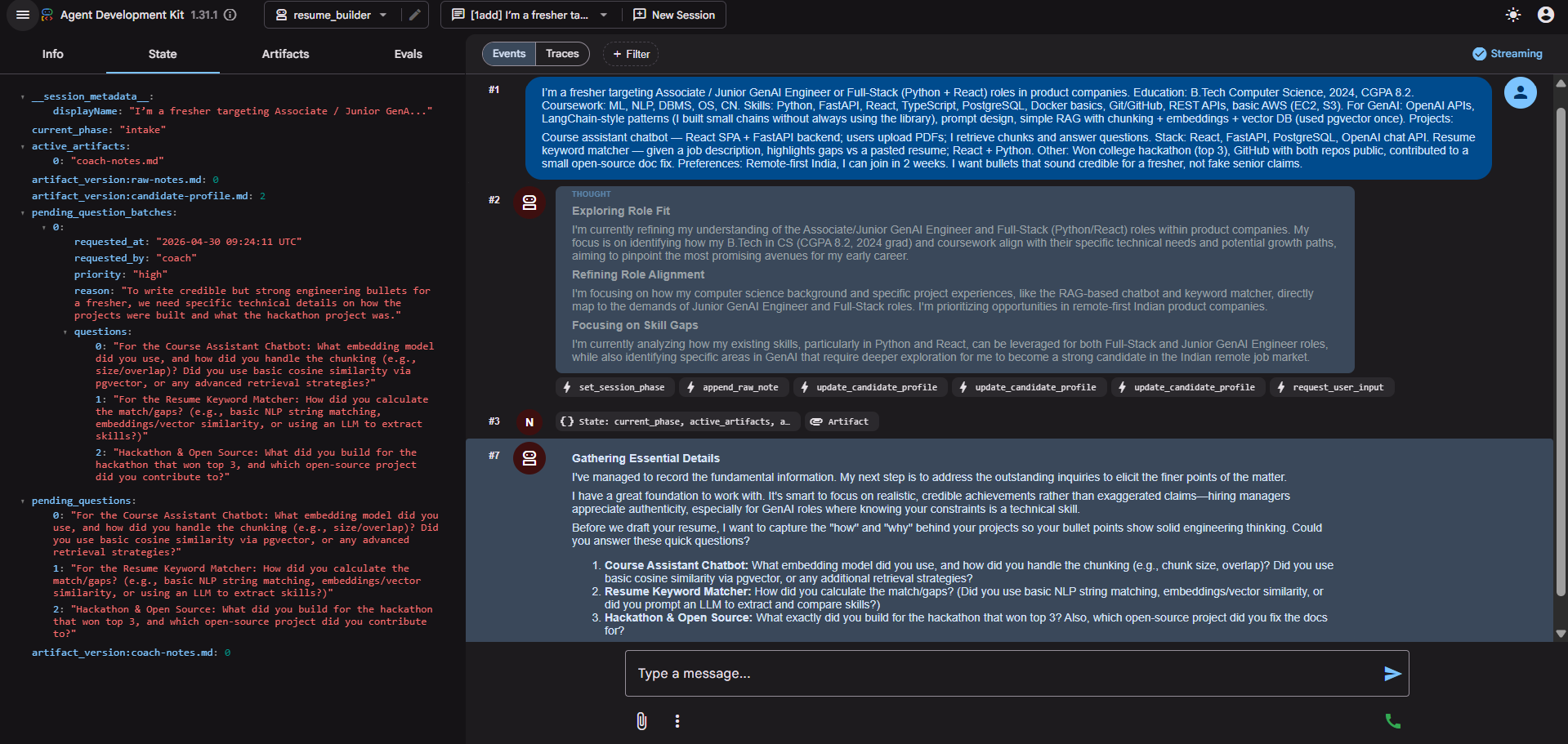Open the State: current_phase chip on event #3

[x=677, y=421]
